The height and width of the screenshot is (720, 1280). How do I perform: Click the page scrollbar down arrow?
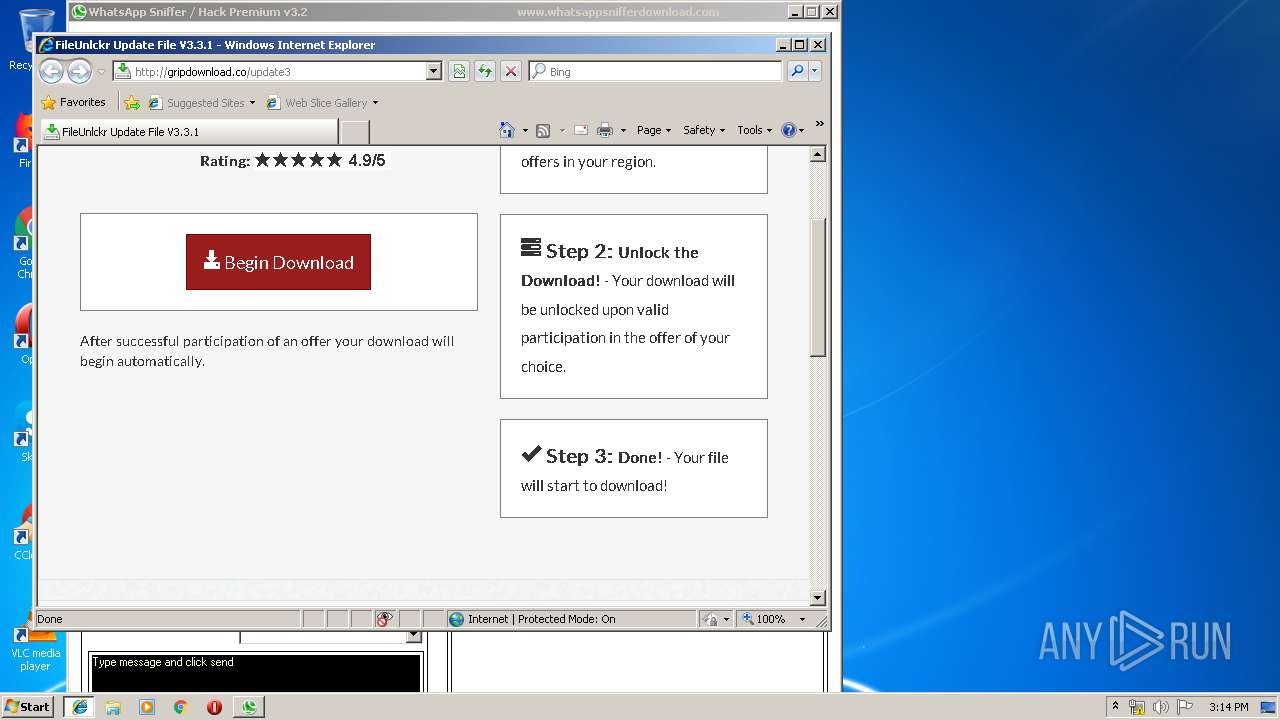(818, 598)
